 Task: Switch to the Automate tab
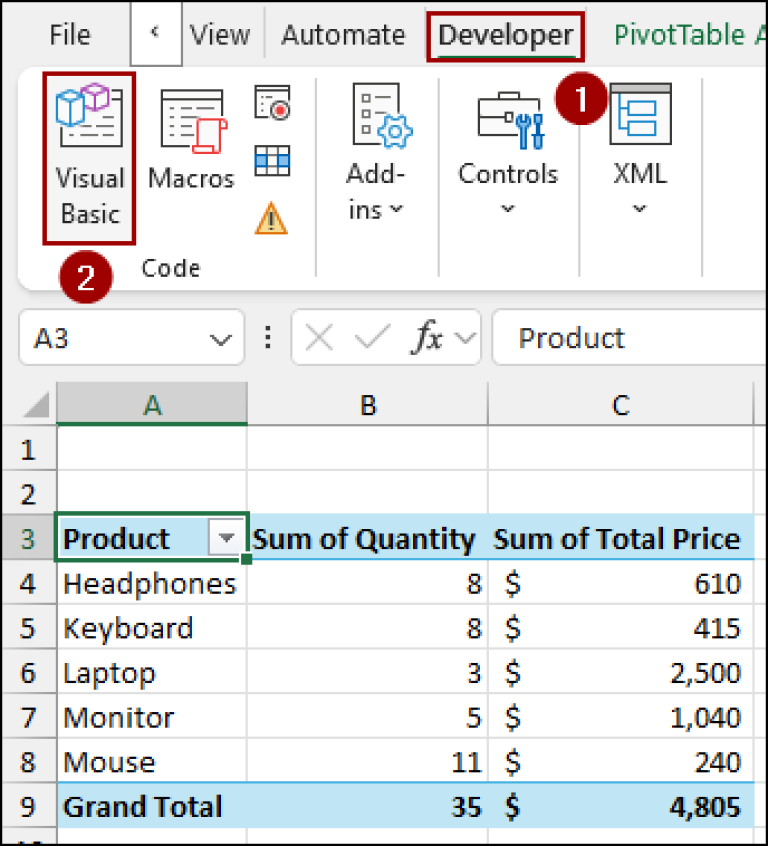(344, 36)
